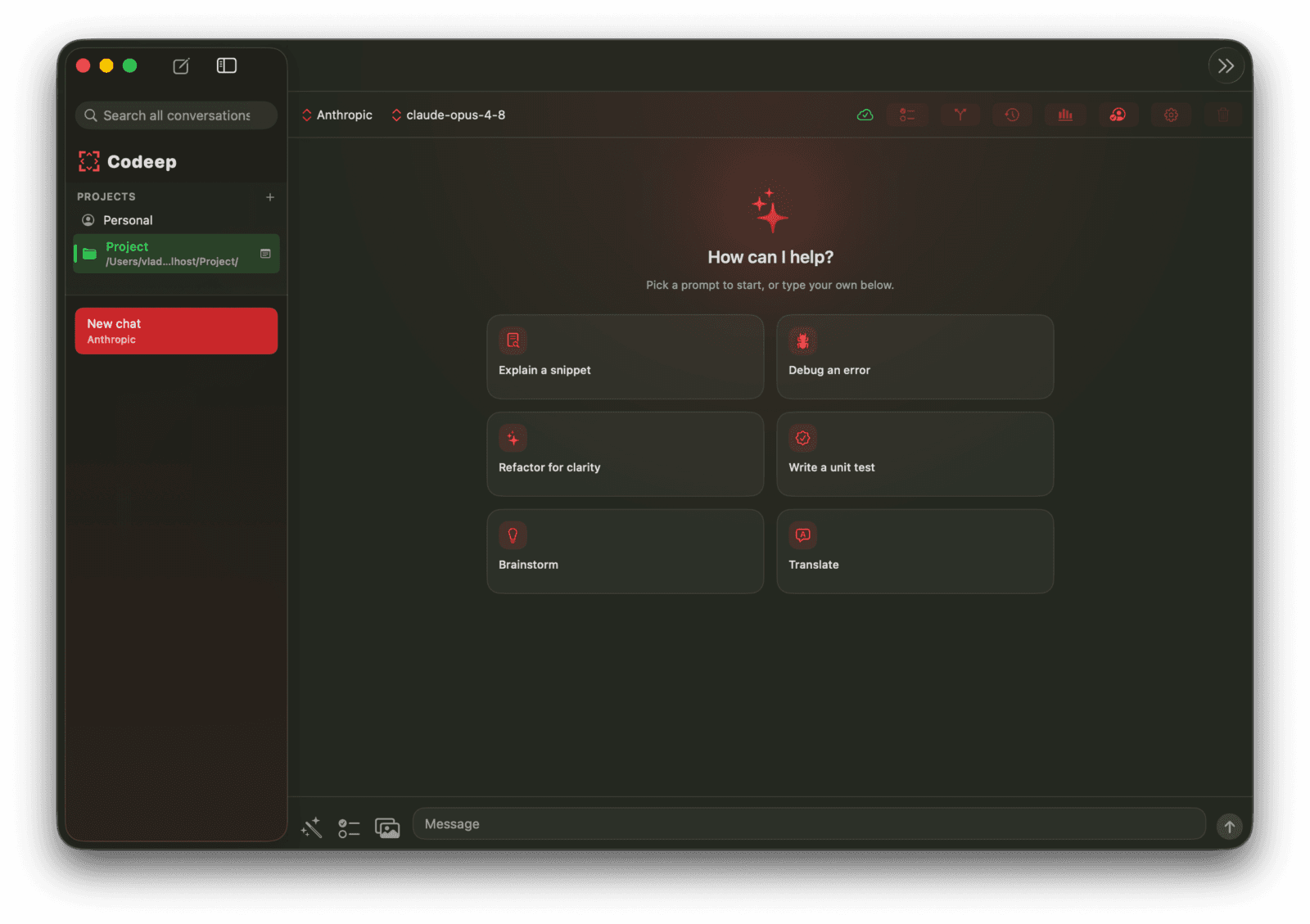Add a new project with the plus icon

[270, 197]
